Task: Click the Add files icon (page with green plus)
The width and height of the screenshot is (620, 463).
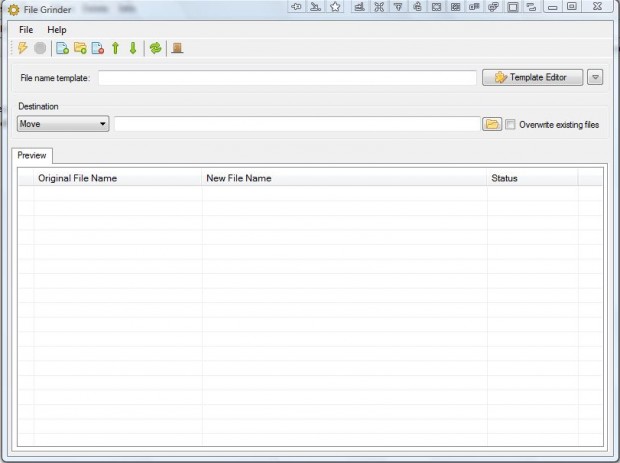Action: click(62, 48)
